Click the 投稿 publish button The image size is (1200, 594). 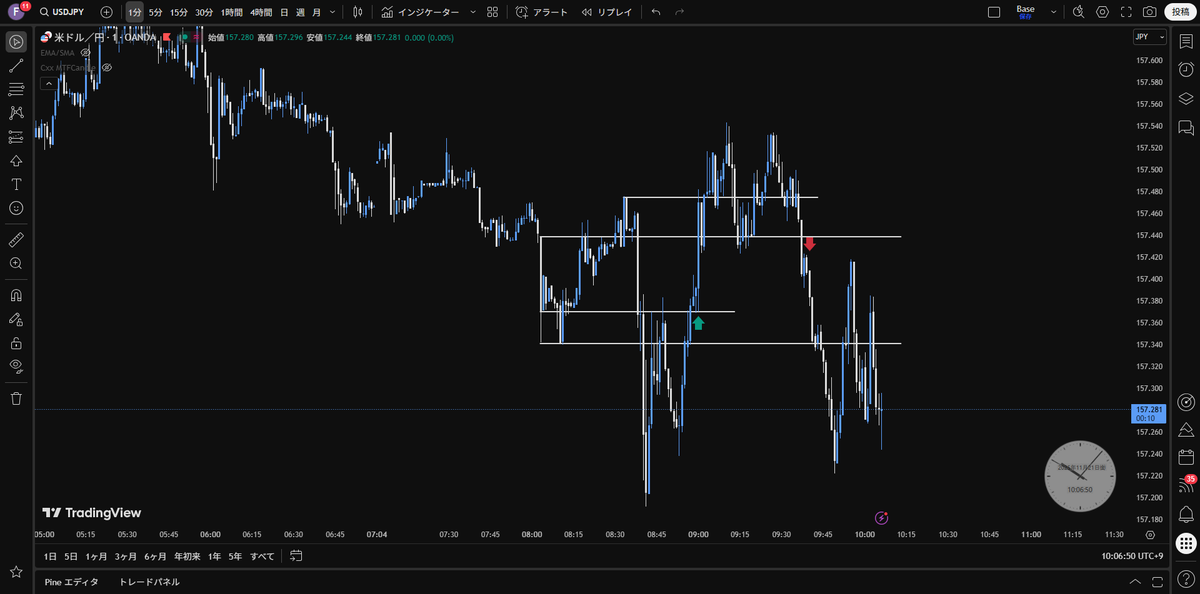click(x=1181, y=12)
